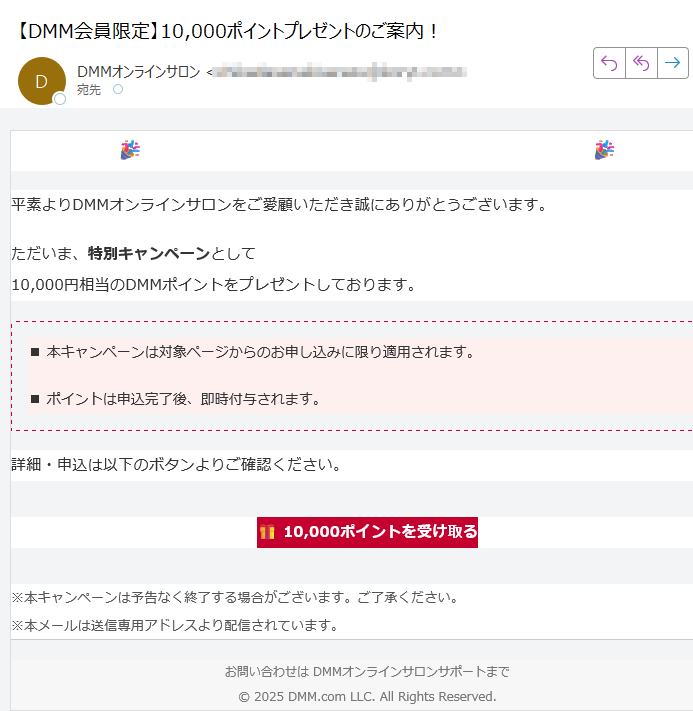Click footer text お問い合わせは DMMオンラインサロンサポートまで
The width and height of the screenshot is (693, 711).
point(367,672)
